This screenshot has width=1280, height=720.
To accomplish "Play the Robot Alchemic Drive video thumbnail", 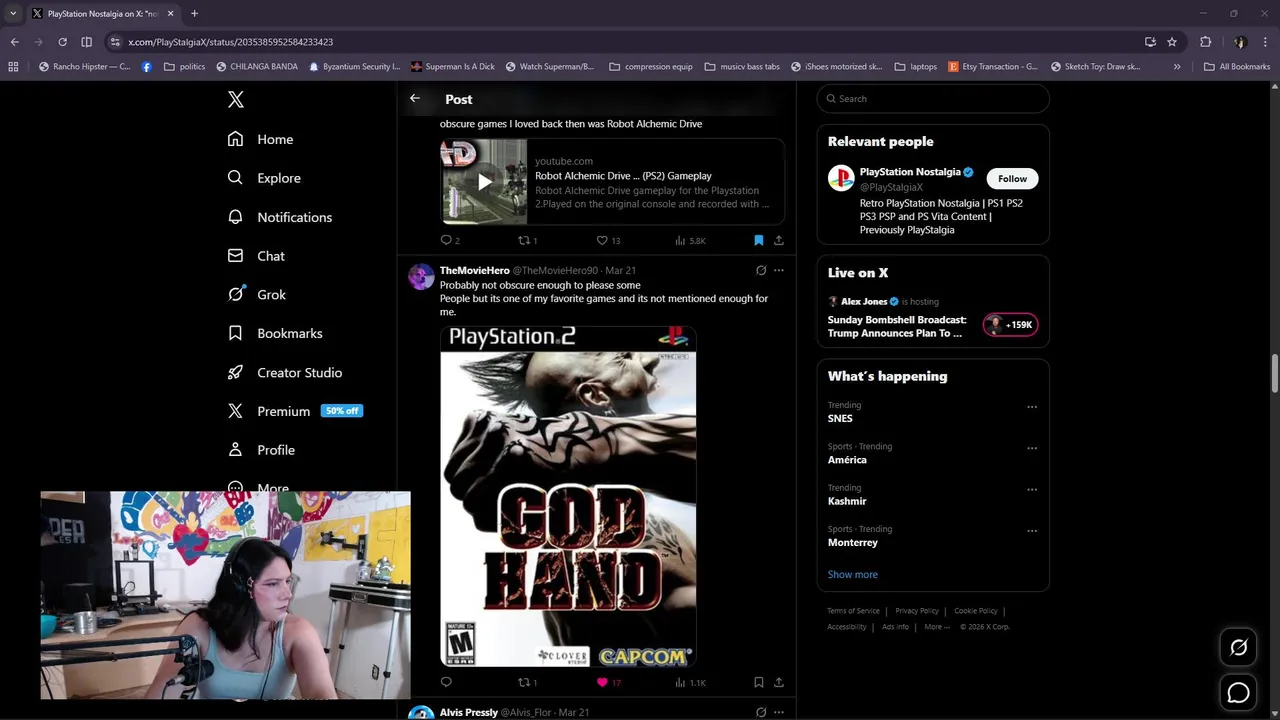I will (484, 181).
